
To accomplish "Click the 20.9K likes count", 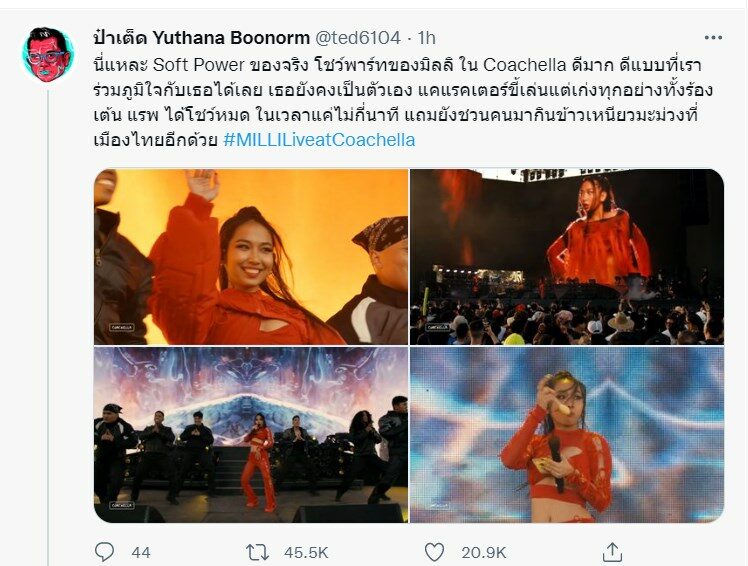I will [x=483, y=553].
